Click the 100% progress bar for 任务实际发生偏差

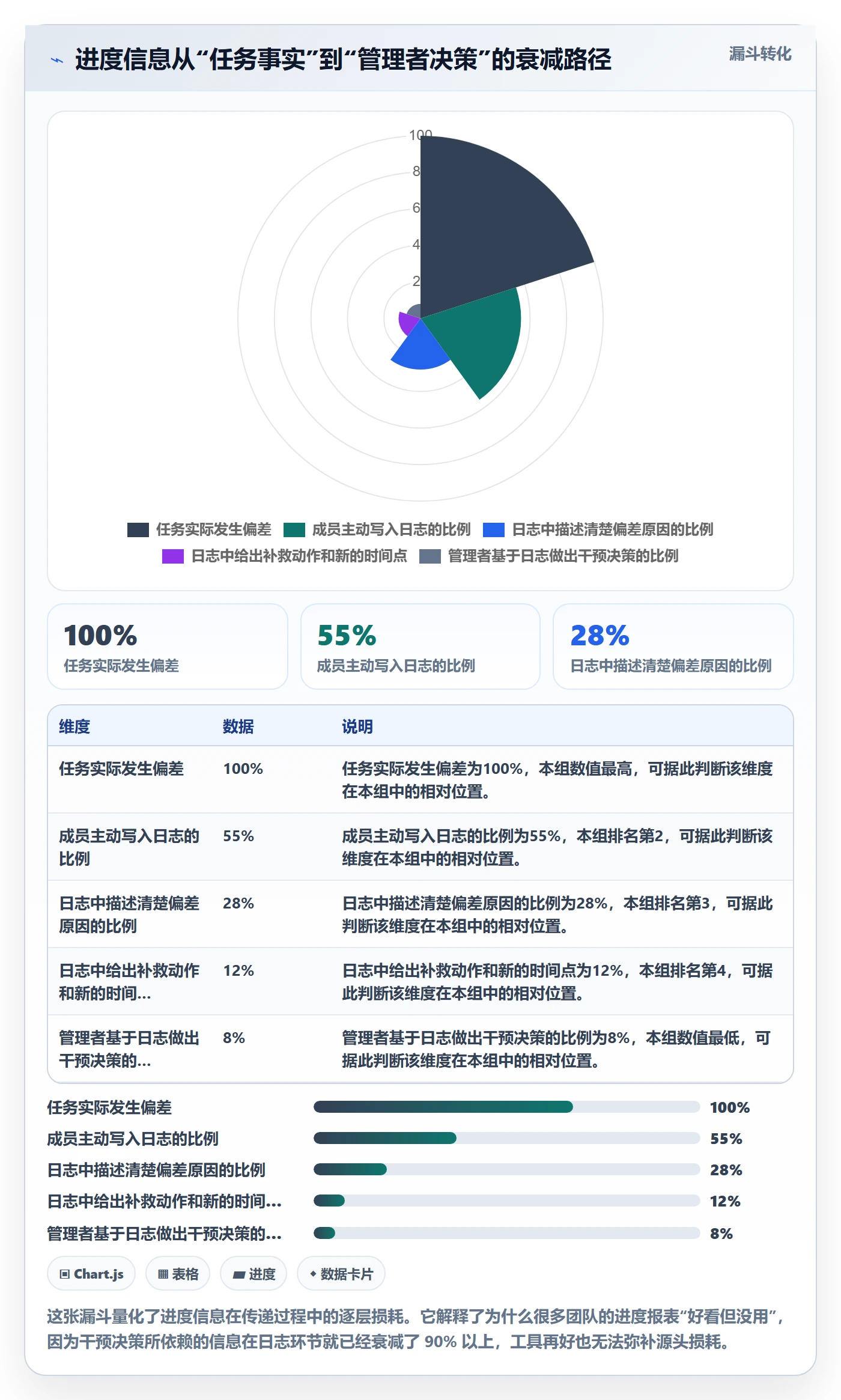click(x=507, y=1107)
